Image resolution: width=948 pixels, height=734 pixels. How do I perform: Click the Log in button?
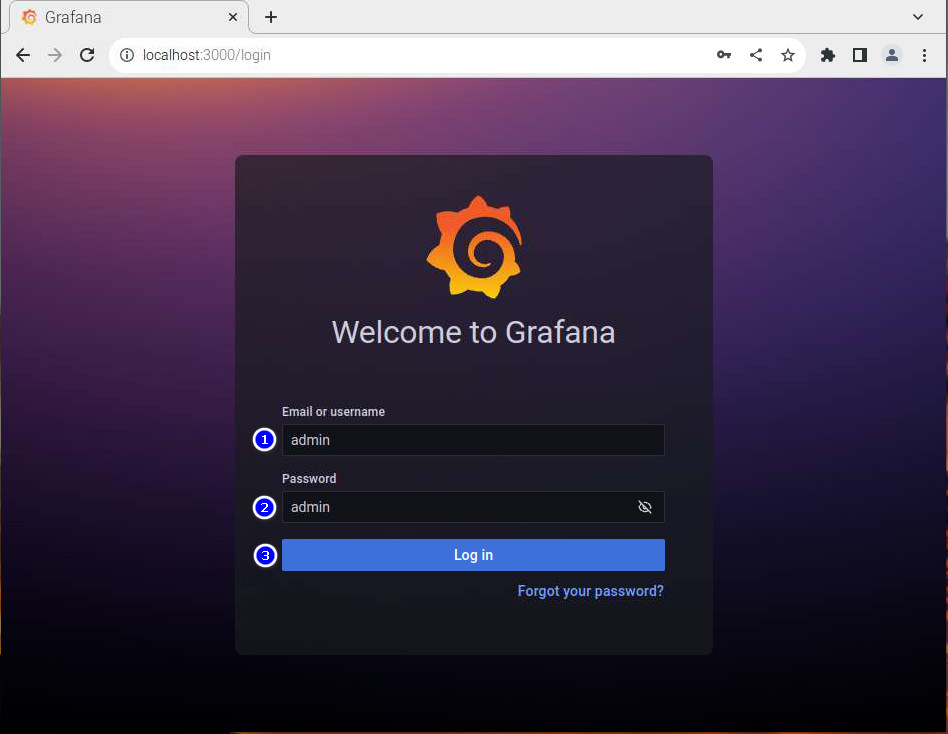click(473, 554)
